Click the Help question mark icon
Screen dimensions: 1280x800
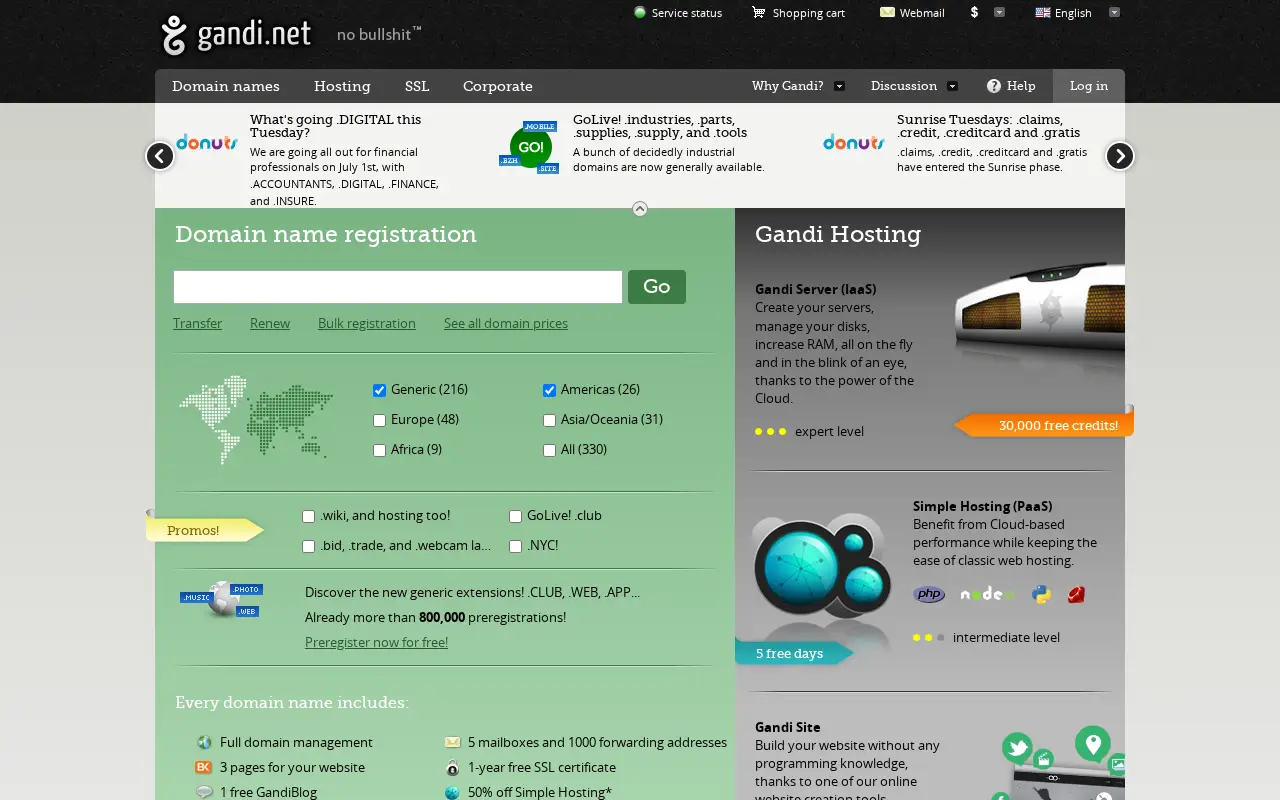(994, 86)
